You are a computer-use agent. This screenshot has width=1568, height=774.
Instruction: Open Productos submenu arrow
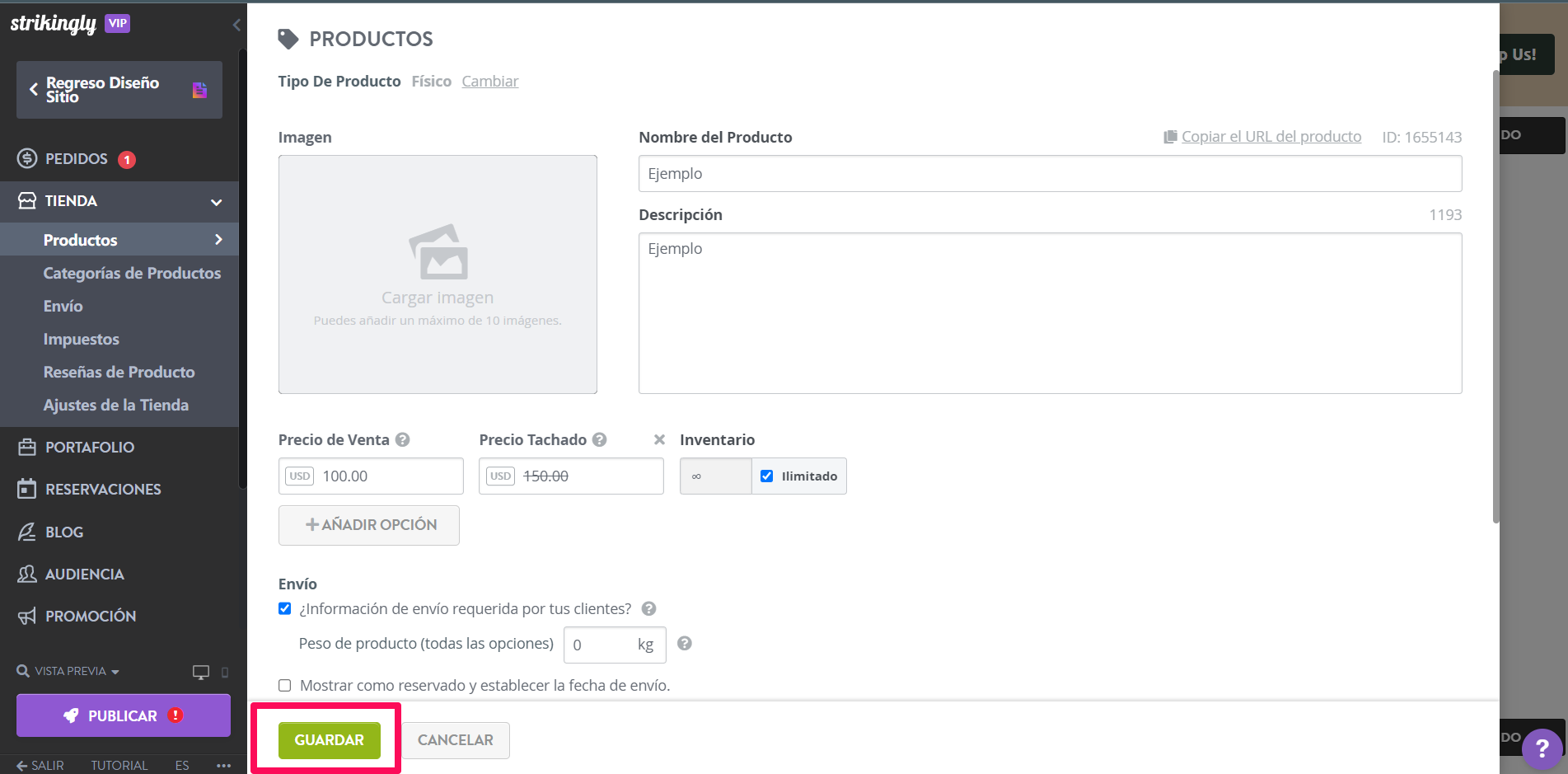(x=218, y=240)
